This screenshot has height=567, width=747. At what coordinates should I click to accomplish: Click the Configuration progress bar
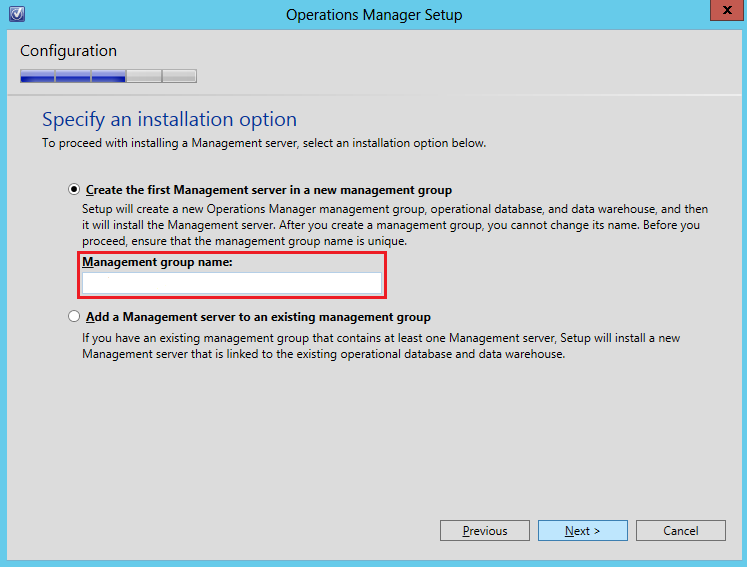[108, 76]
